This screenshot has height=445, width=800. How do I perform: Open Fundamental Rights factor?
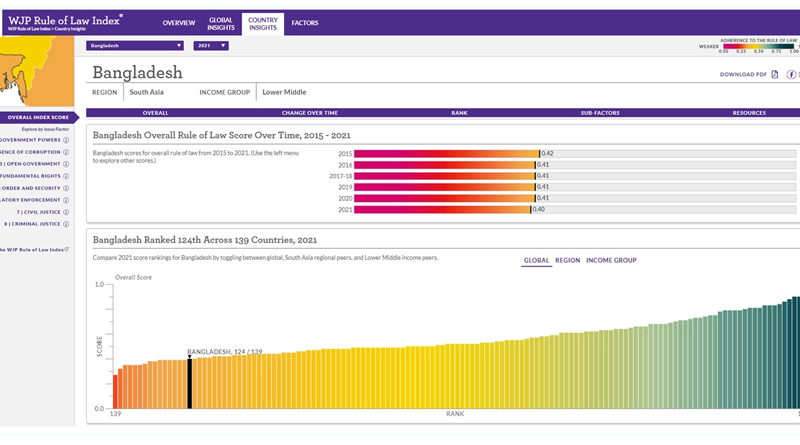coord(30,176)
